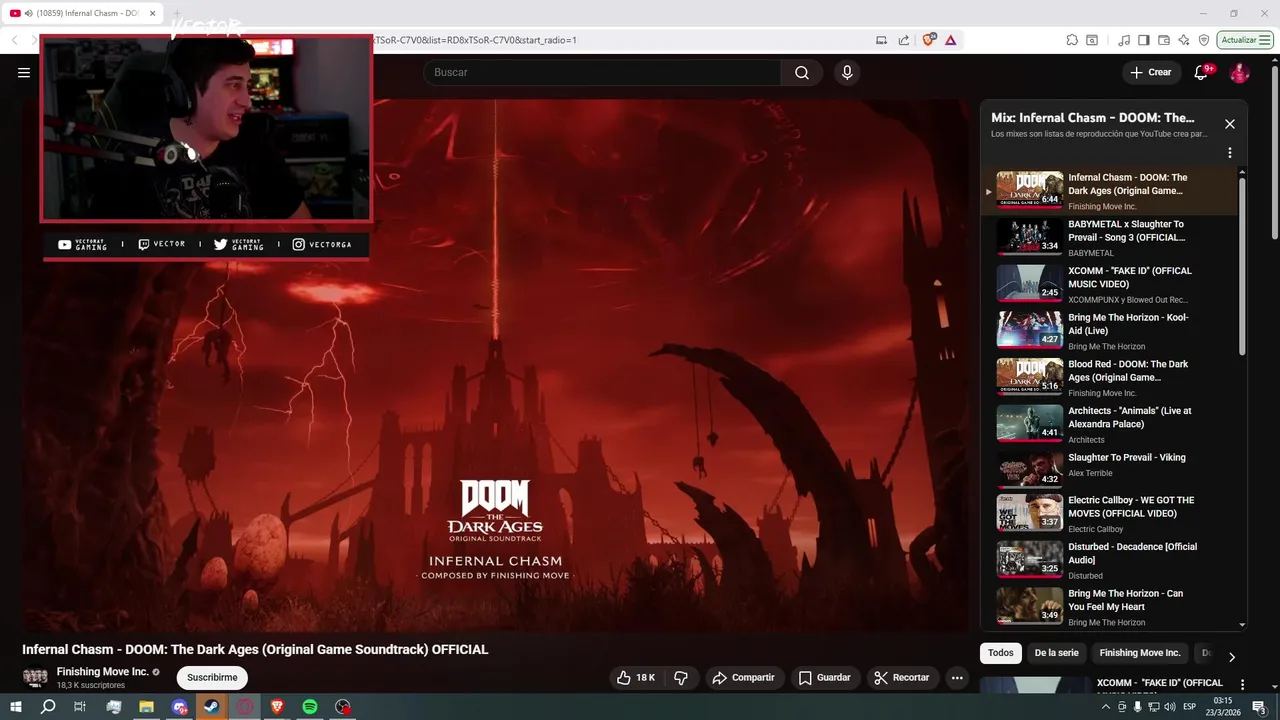Open the YouTube account avatar menu
Image resolution: width=1280 pixels, height=720 pixels.
tap(1239, 72)
